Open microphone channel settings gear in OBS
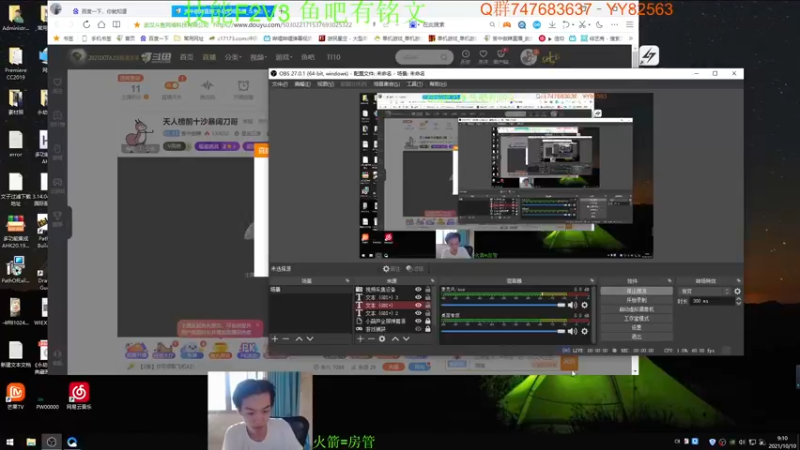Screen dimensions: 800x450 tap(585, 305)
